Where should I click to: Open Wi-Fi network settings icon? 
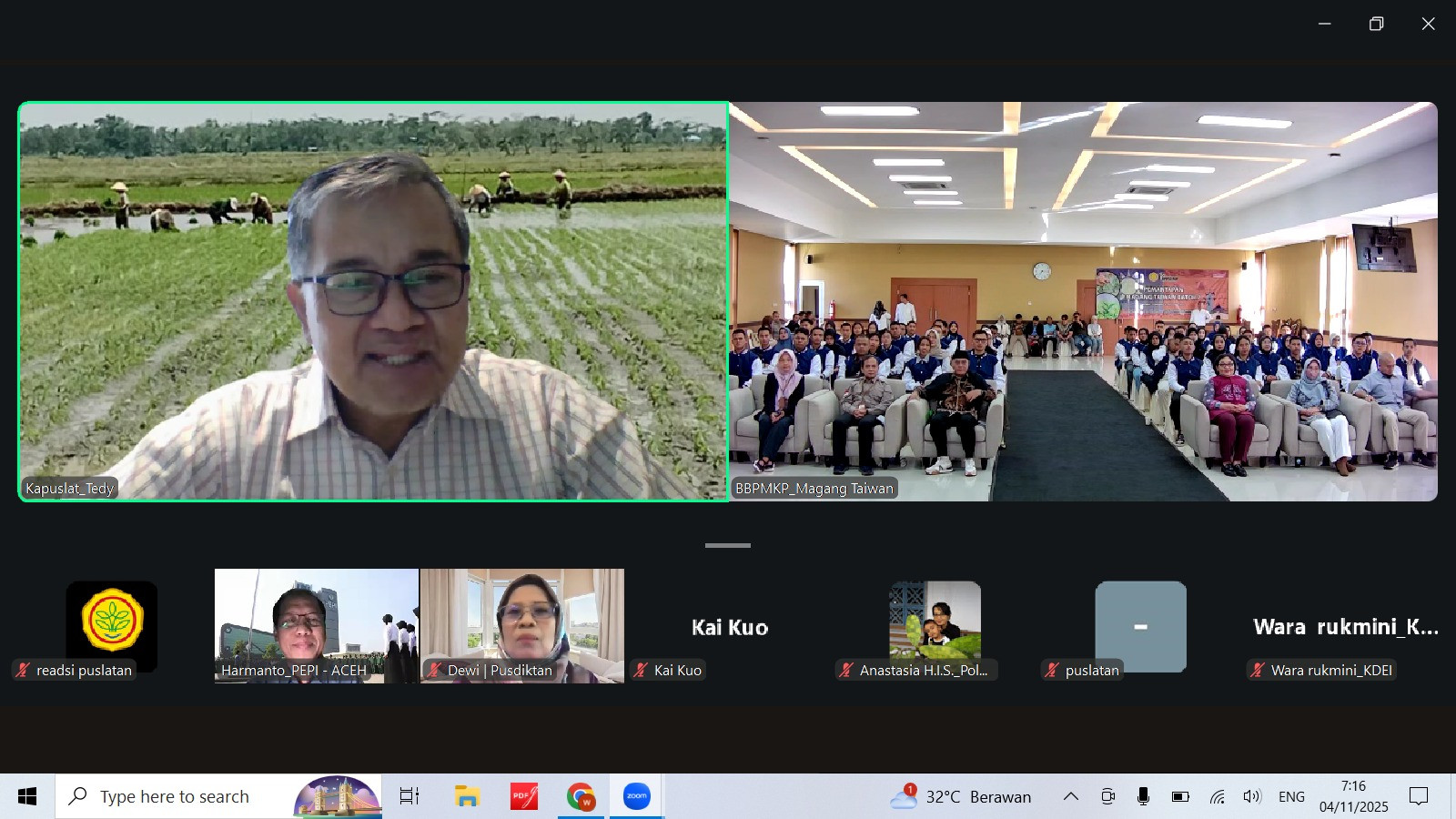[x=1217, y=796]
